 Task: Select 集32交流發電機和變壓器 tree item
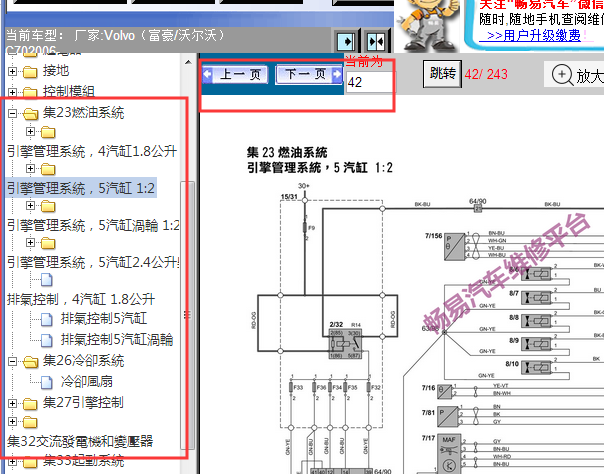(80, 441)
